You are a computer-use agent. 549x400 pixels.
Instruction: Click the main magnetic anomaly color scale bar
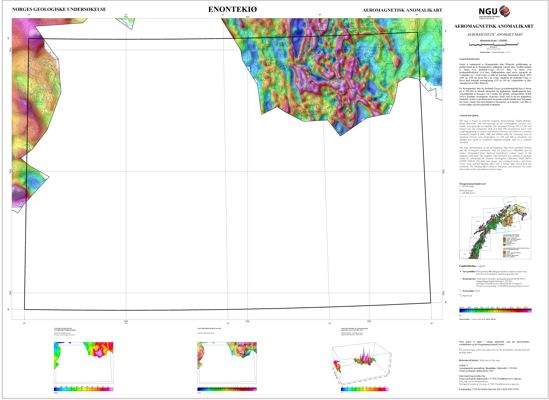[x=495, y=310]
